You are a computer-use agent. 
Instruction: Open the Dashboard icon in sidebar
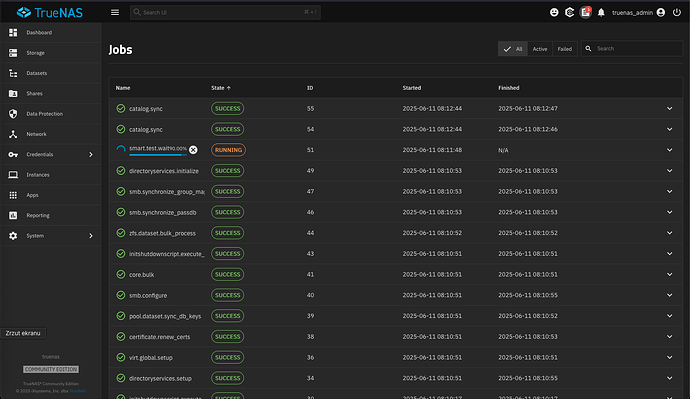click(x=13, y=33)
